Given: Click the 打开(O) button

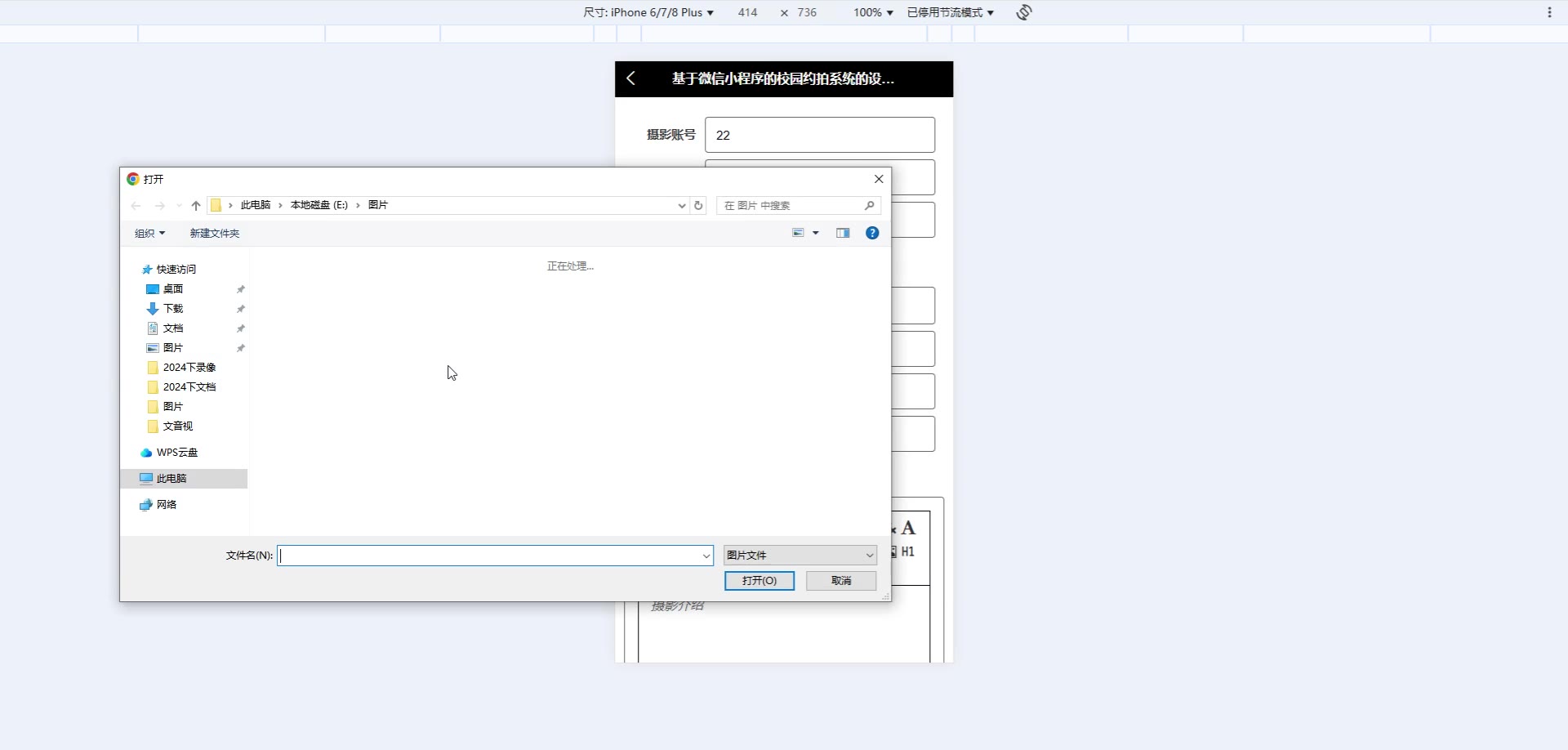Looking at the screenshot, I should pyautogui.click(x=759, y=581).
